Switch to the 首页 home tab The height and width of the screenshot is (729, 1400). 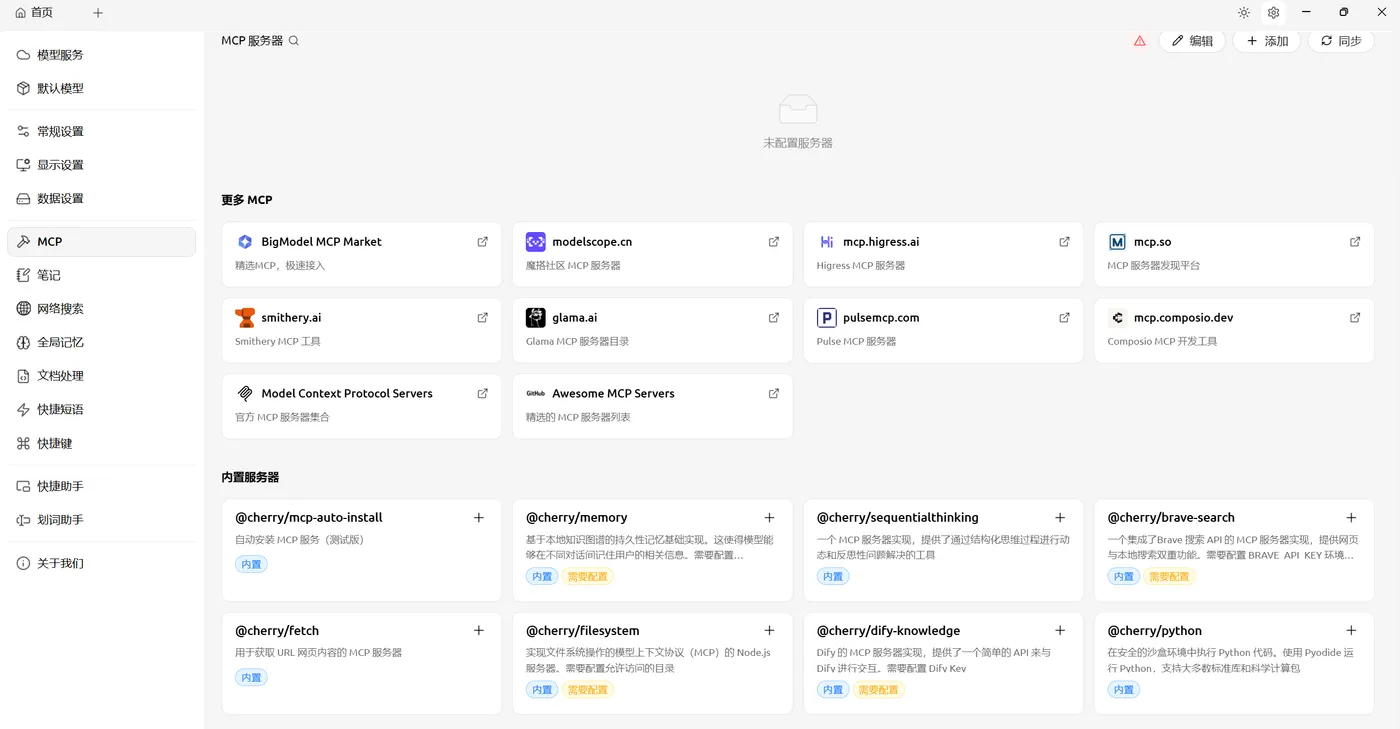pyautogui.click(x=34, y=13)
